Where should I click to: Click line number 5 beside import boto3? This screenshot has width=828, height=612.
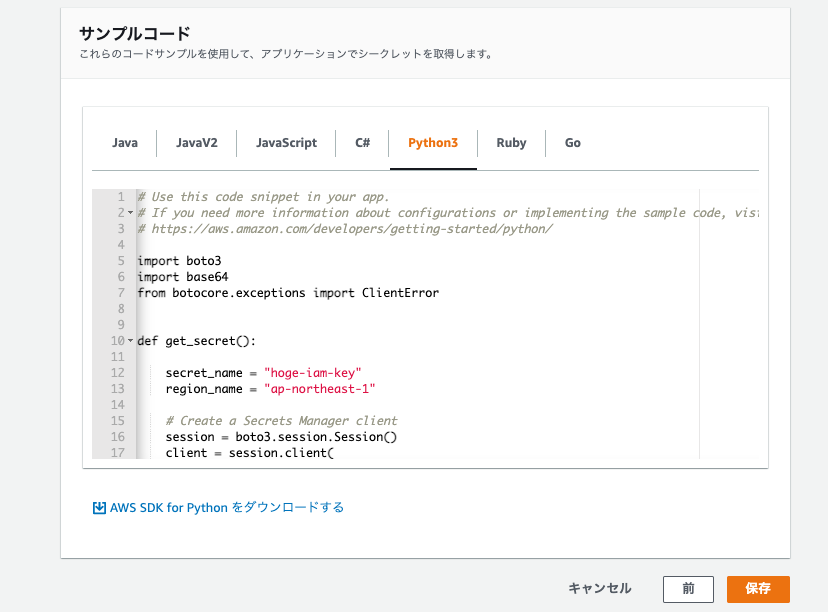pos(119,260)
